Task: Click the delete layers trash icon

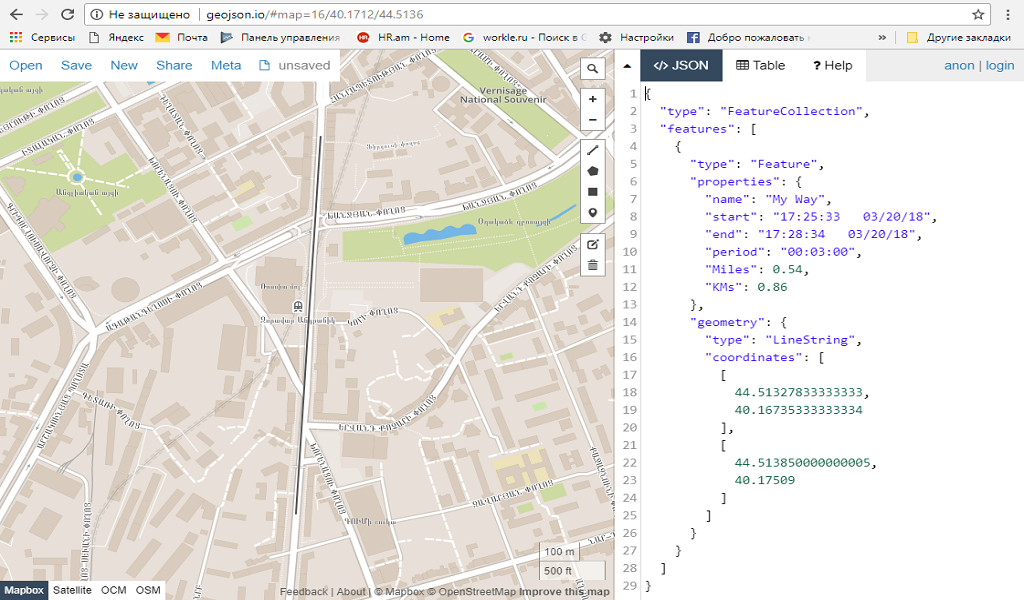Action: click(x=593, y=265)
